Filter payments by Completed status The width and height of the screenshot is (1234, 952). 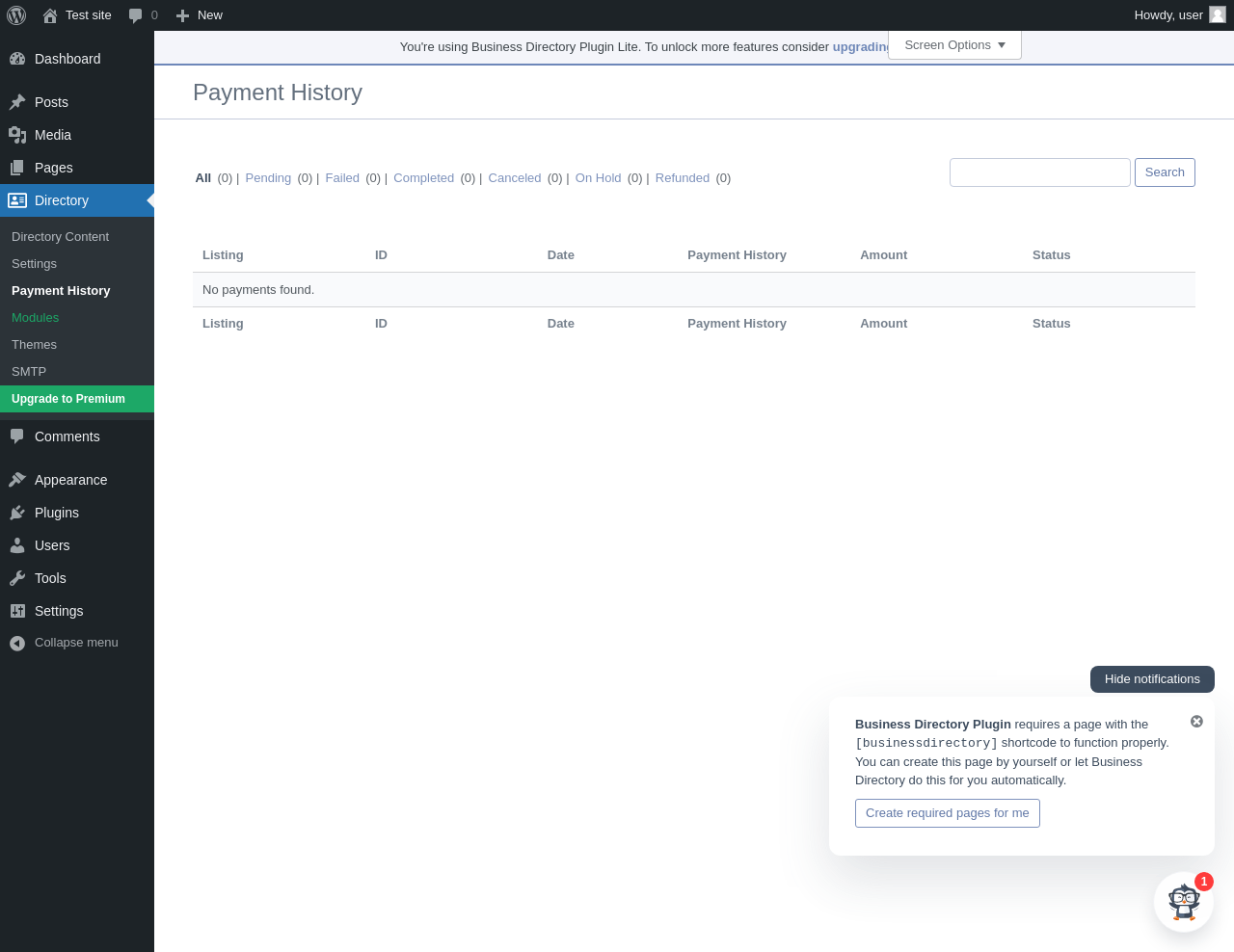pos(423,178)
